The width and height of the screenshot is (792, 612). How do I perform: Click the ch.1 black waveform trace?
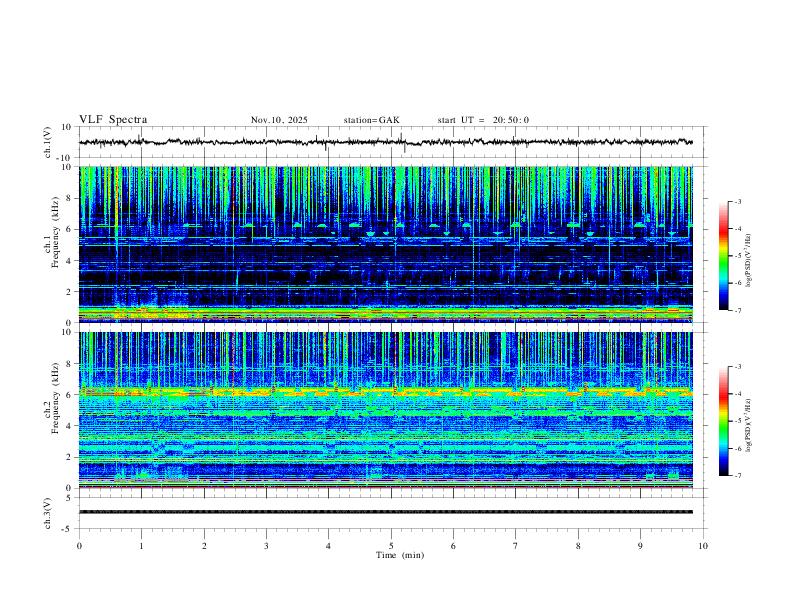tap(386, 142)
